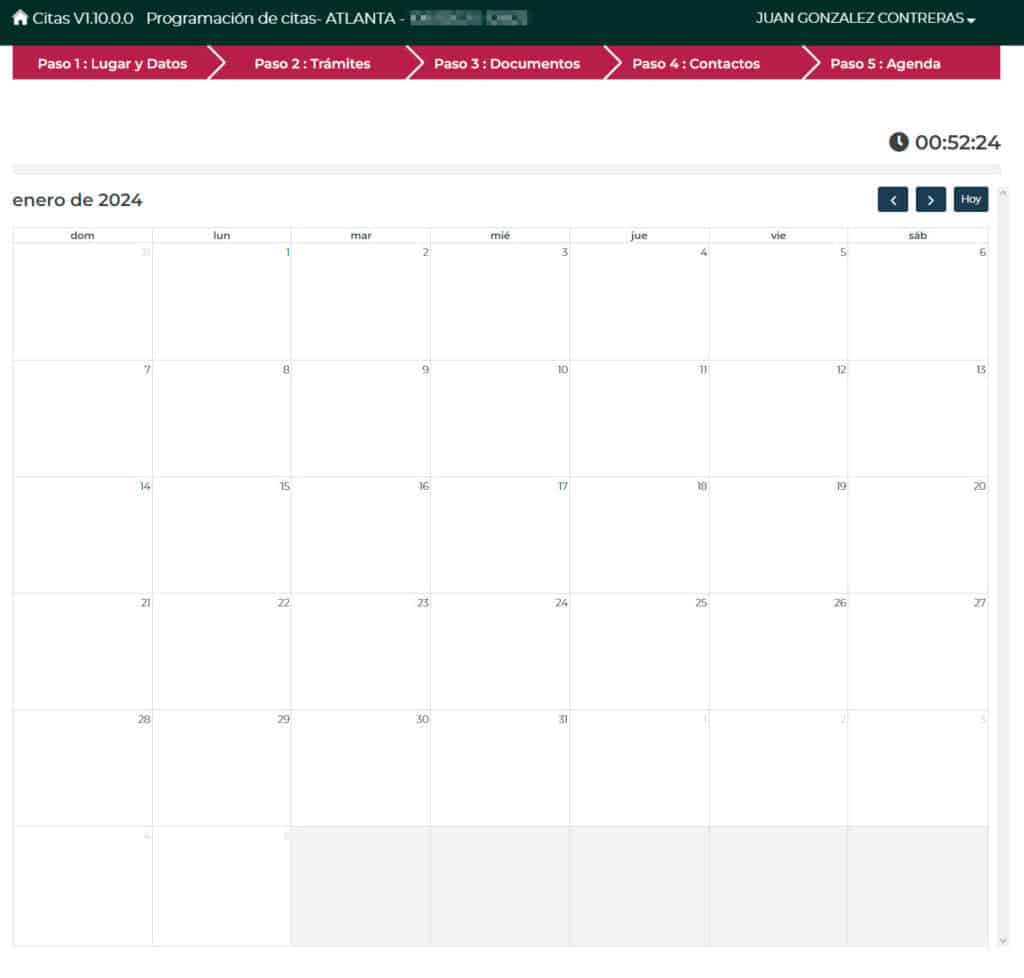
Task: Select Tuesday January 16 day cell
Action: tap(361, 535)
